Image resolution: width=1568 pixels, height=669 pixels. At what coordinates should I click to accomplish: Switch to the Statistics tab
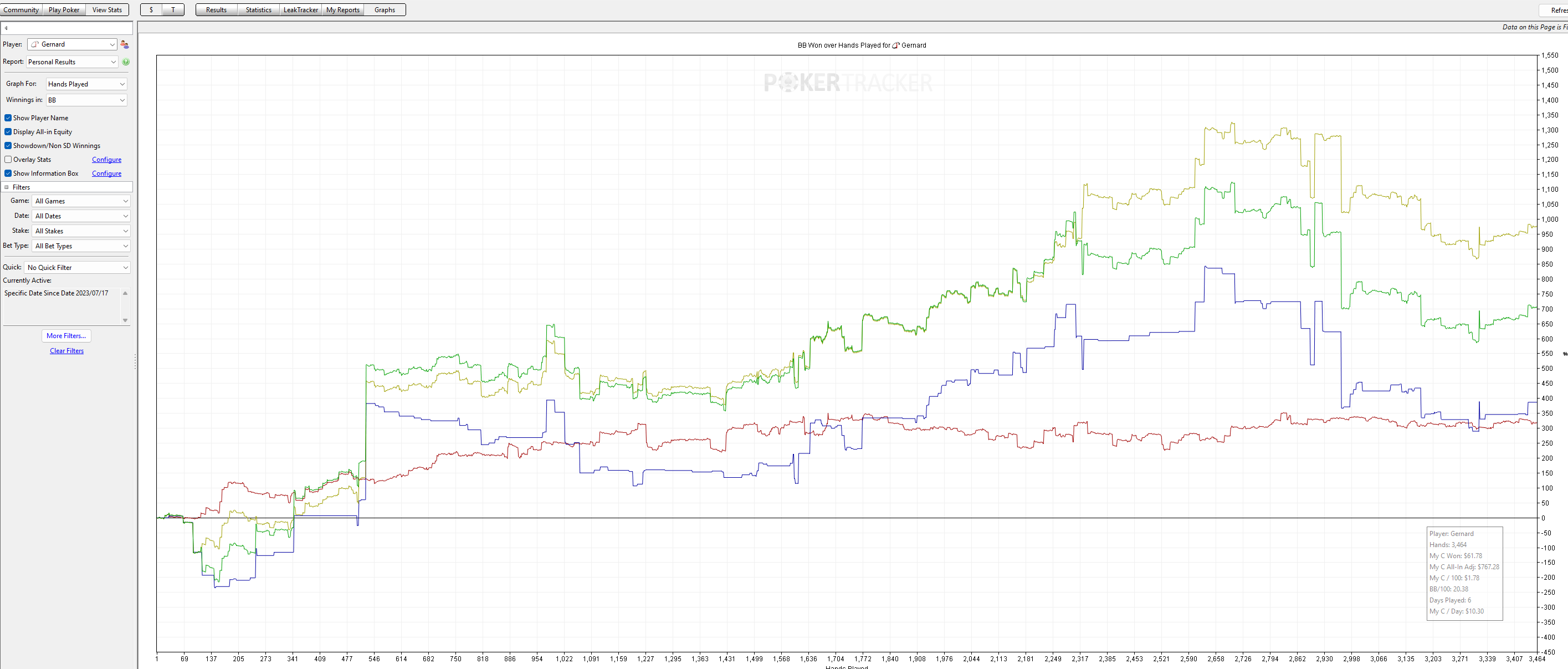(x=259, y=10)
